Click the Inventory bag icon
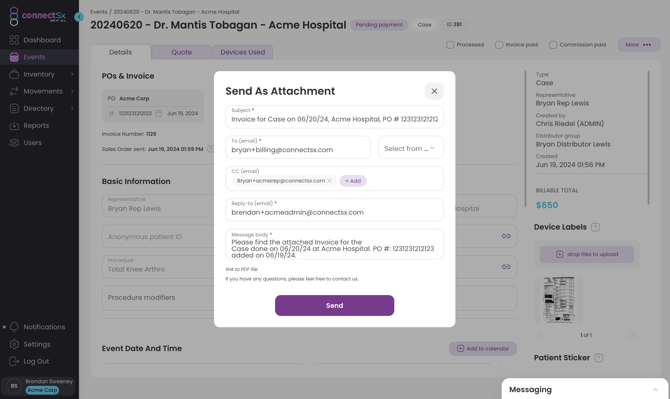Viewport: 670px width, 399px height. click(x=14, y=74)
